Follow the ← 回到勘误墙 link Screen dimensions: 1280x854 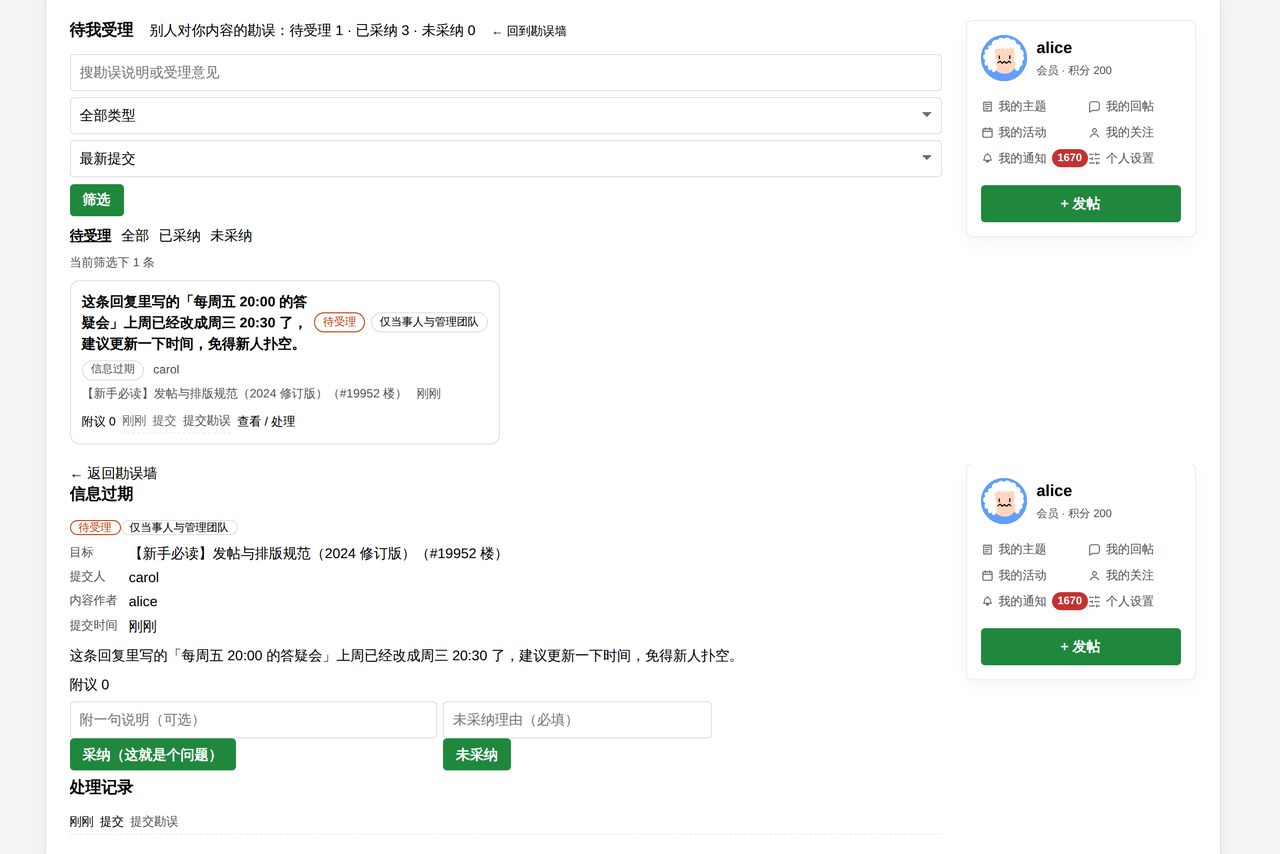[x=529, y=31]
